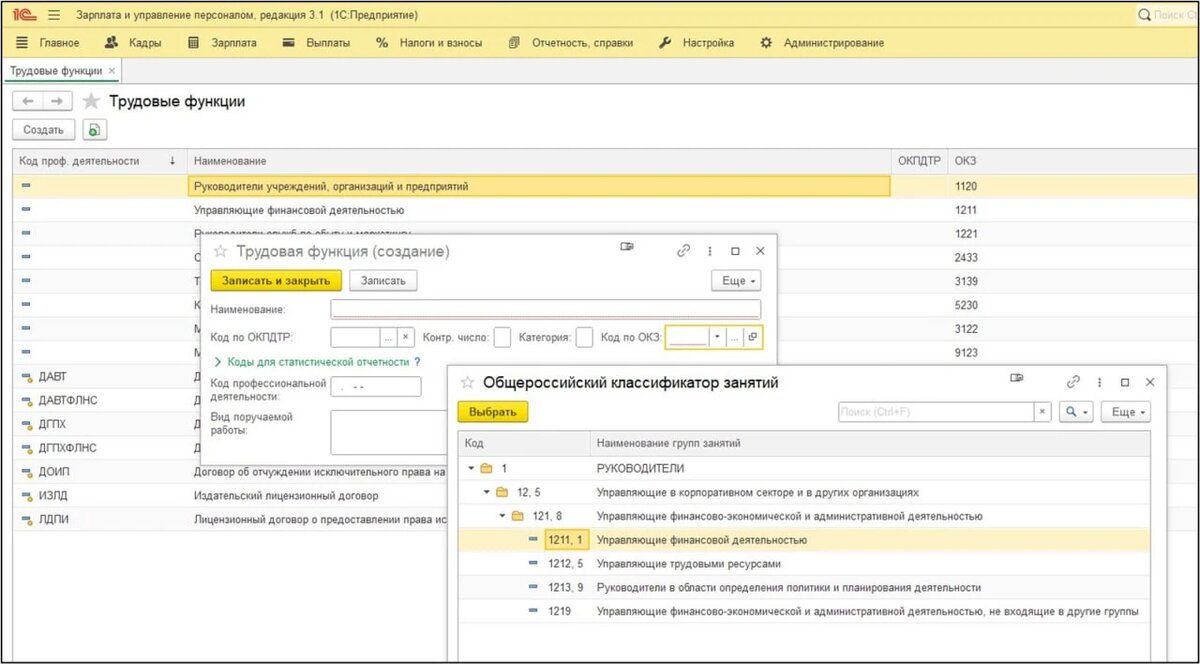1200x664 pixels.
Task: Open the Настройка section
Action: click(697, 43)
